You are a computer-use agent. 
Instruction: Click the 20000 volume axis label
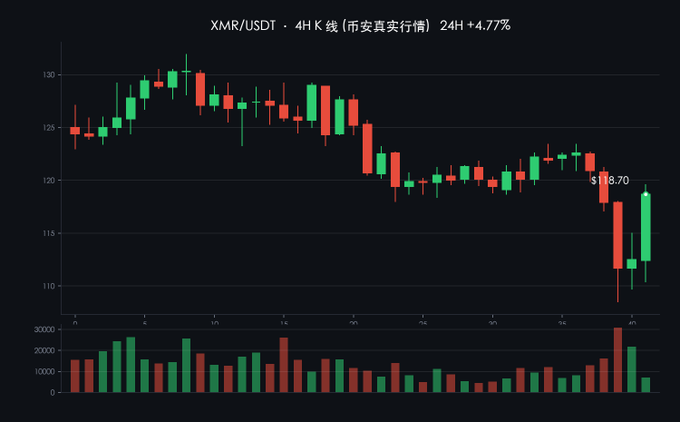coord(45,350)
